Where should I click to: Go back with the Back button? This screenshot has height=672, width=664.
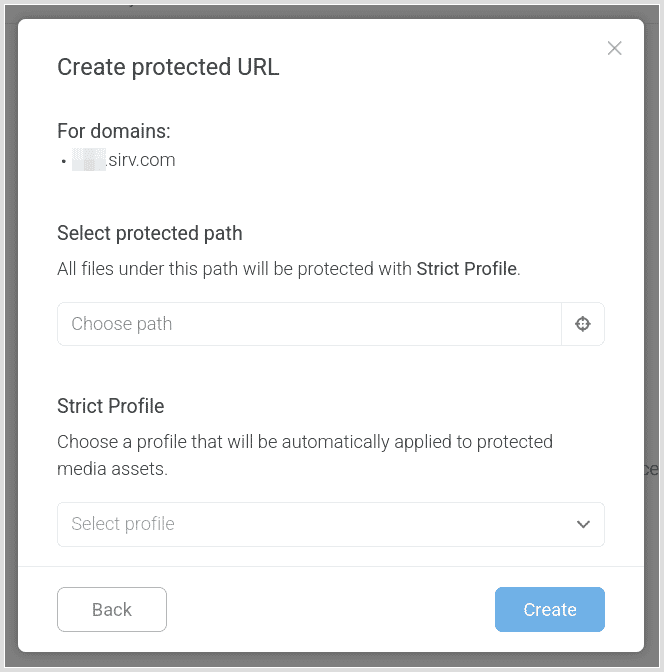click(x=112, y=609)
